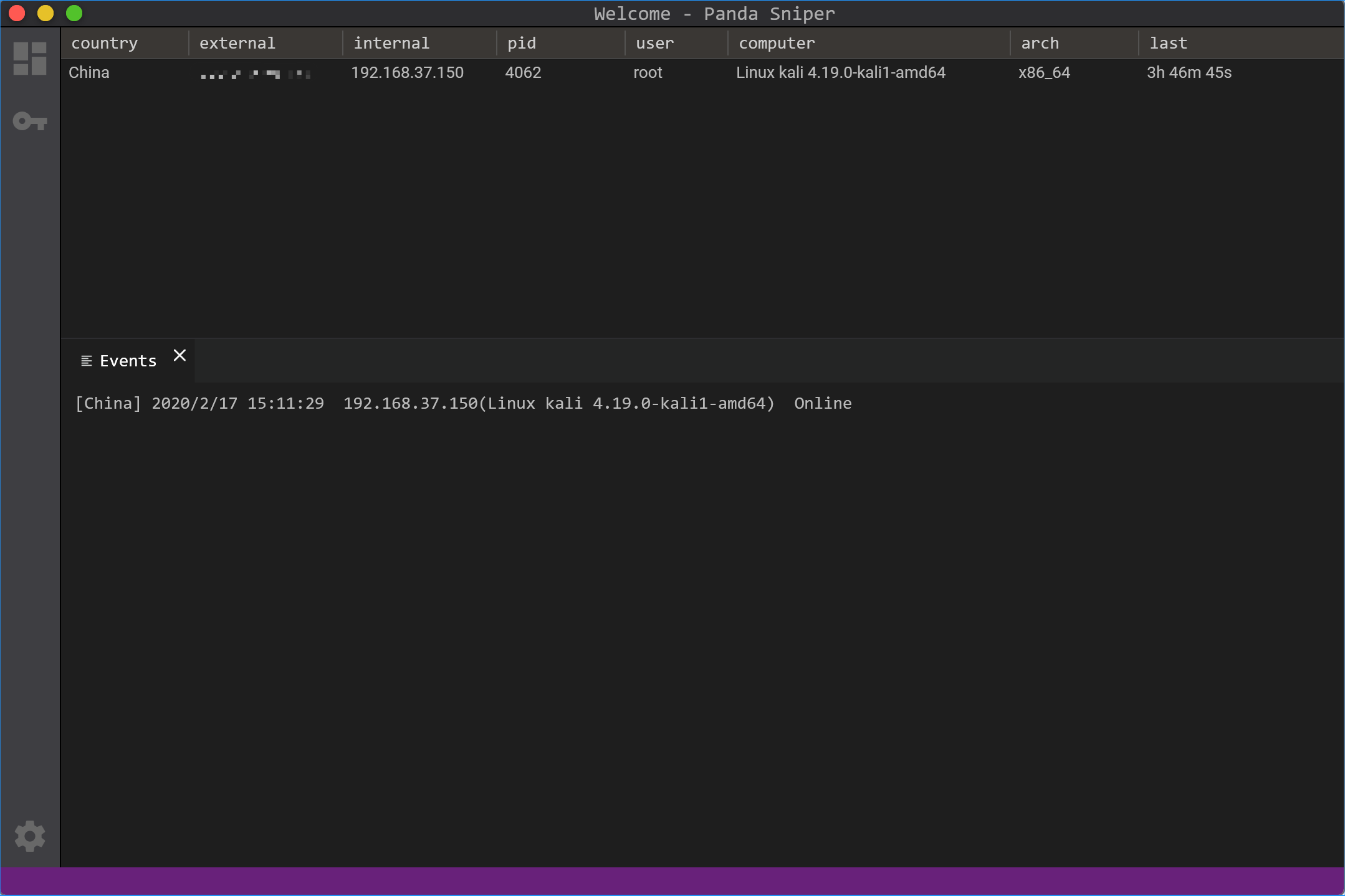1345x896 pixels.
Task: Select the China session row
Action: 89,72
